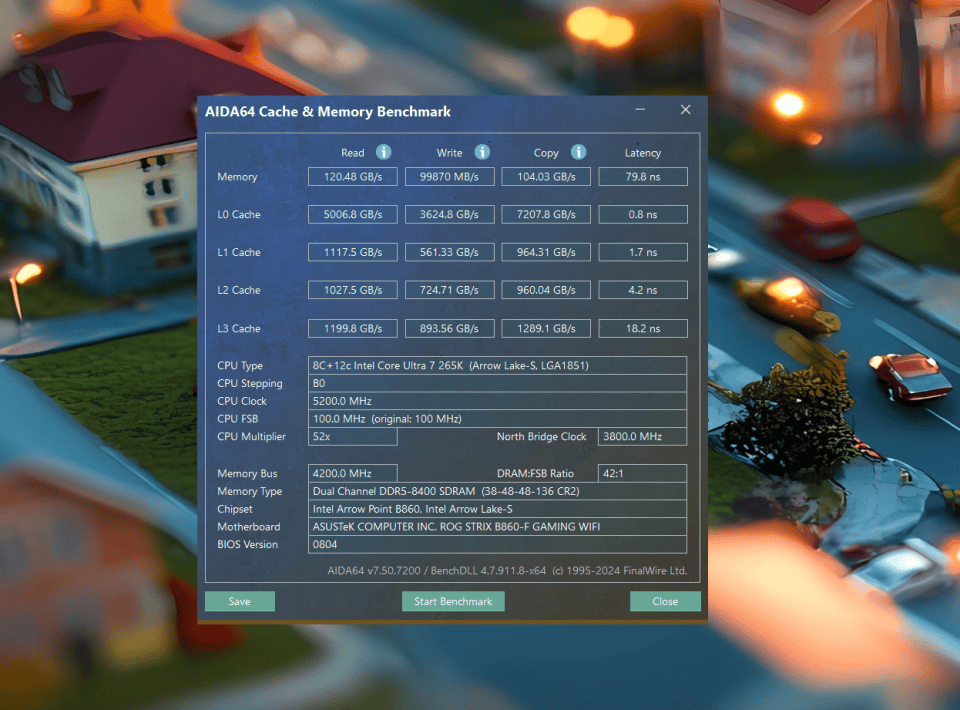Screen dimensions: 960x710
Task: Click the CPU Type label
Action: tap(240, 365)
